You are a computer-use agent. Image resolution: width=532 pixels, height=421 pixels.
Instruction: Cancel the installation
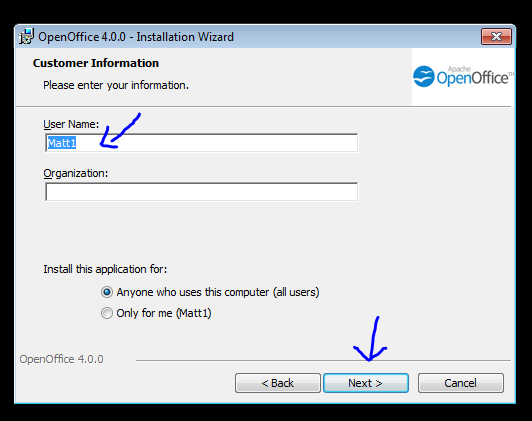(x=461, y=383)
